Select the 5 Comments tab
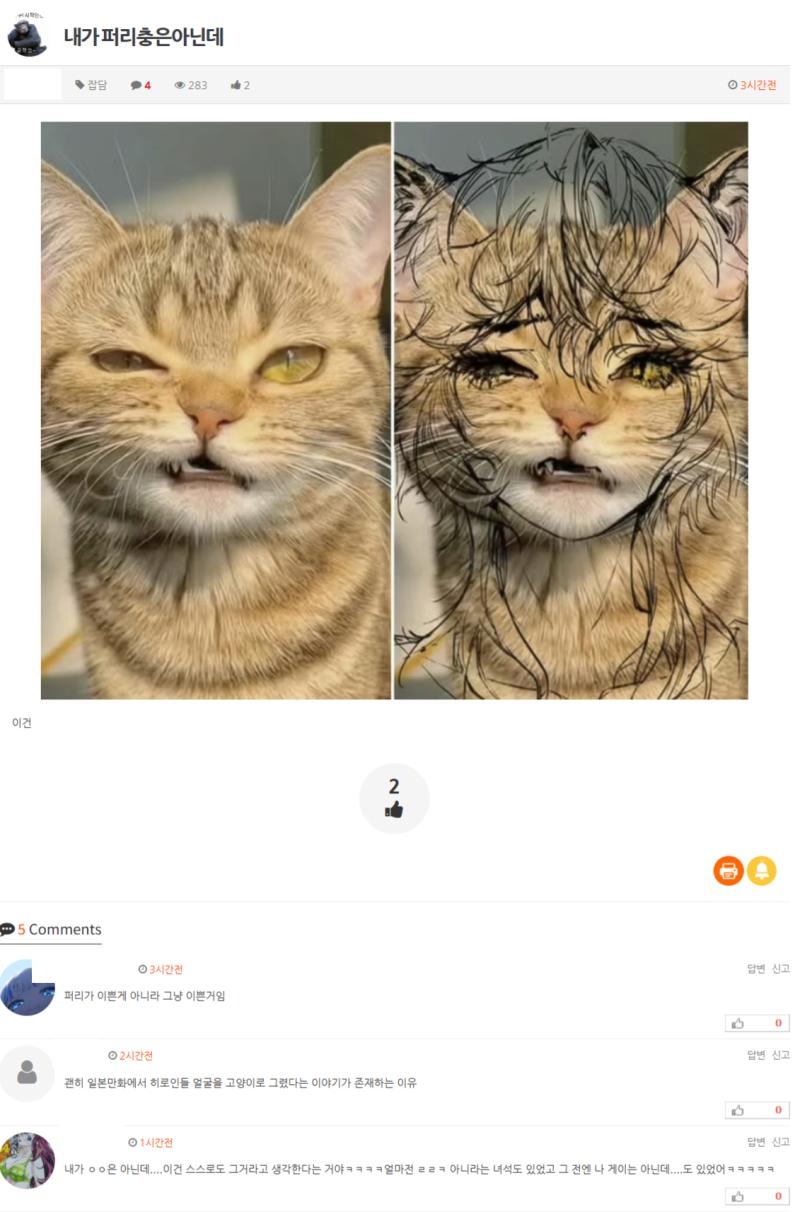Viewport: 800px width, 1212px height. pyautogui.click(x=51, y=929)
